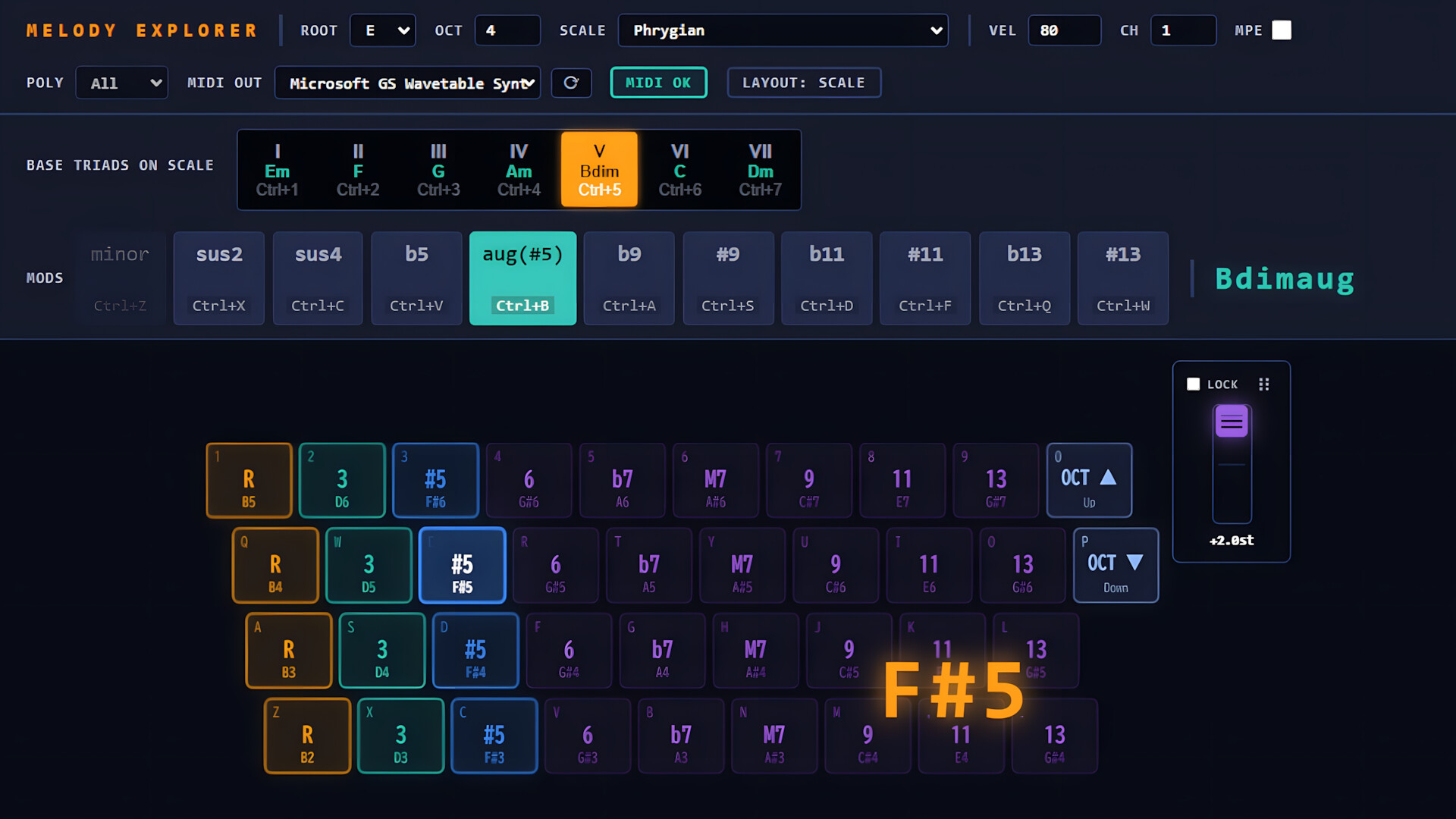
Task: Click the OCT value input field
Action: coord(507,30)
